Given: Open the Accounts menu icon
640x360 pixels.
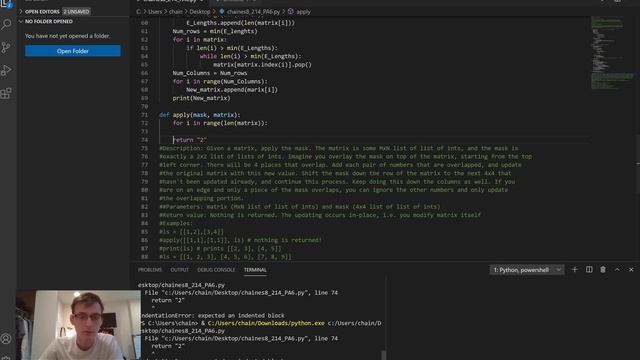Looking at the screenshot, I should (x=6, y=338).
